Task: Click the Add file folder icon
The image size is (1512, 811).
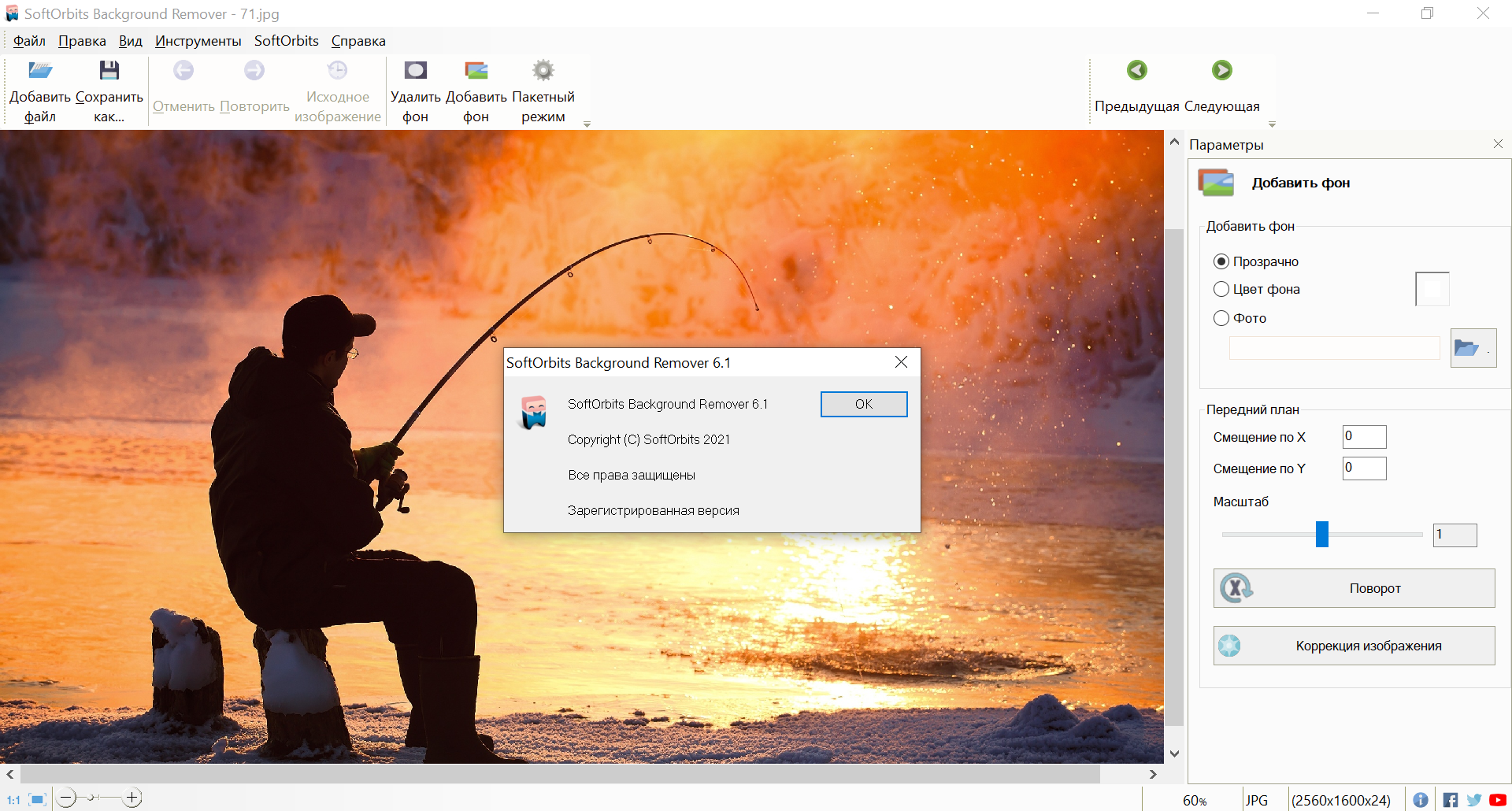Action: [40, 71]
